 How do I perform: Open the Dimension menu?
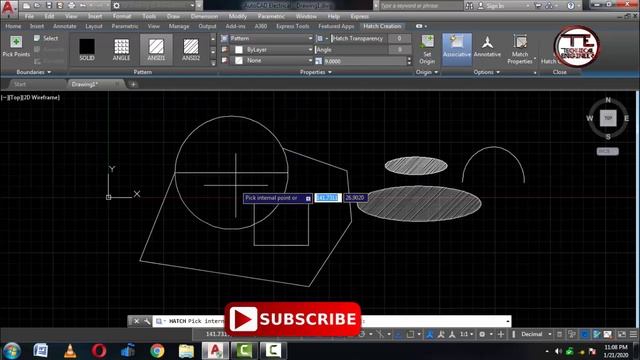click(204, 17)
